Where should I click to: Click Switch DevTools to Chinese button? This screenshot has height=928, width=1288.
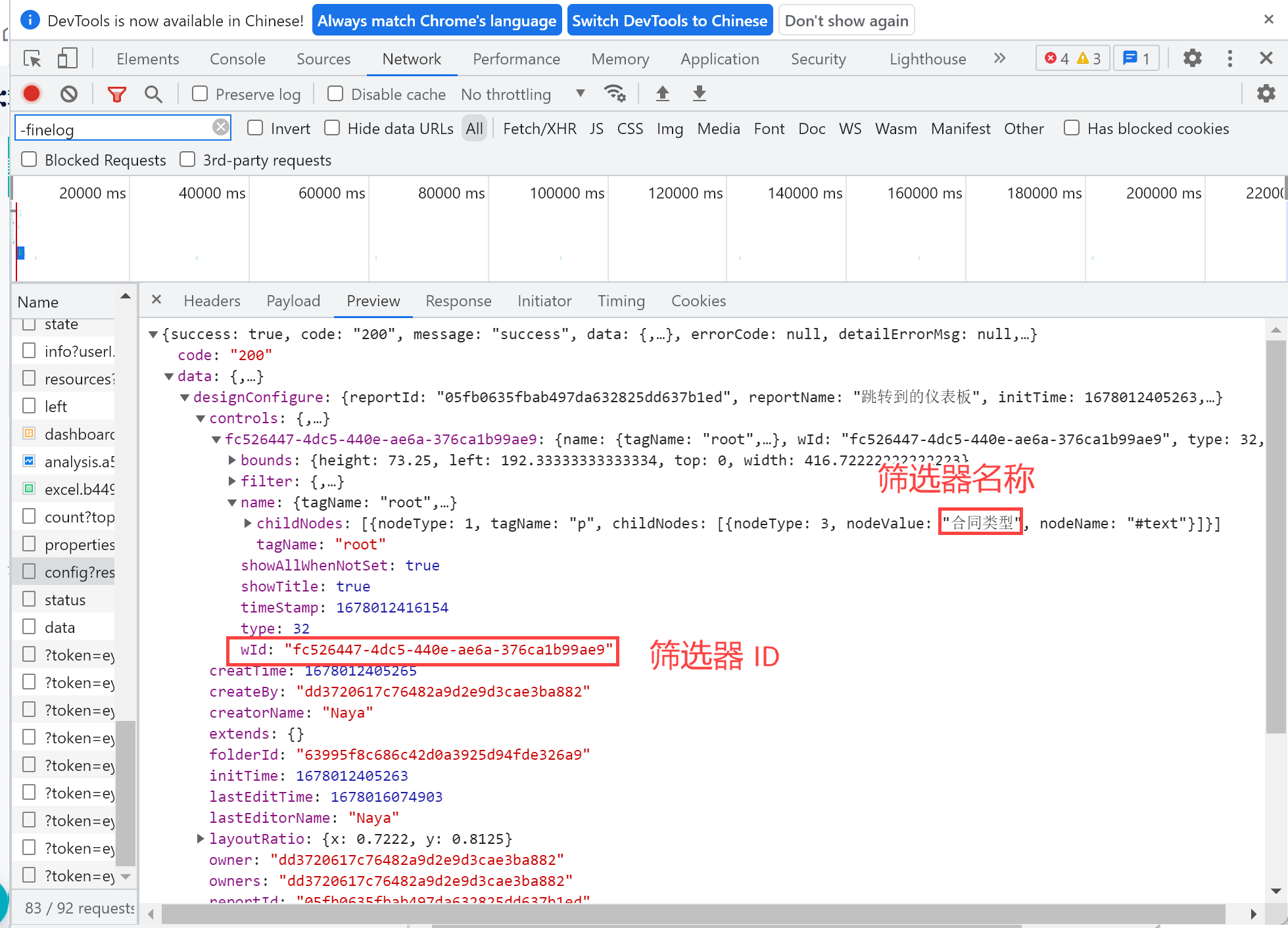669,20
